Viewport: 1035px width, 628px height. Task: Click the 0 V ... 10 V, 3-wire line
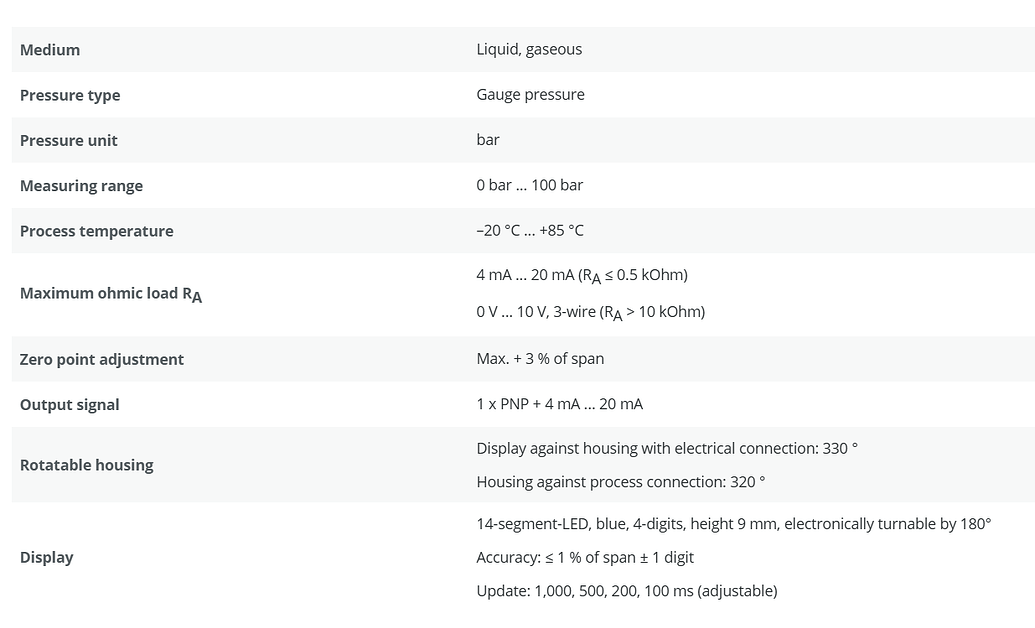[x=590, y=312]
